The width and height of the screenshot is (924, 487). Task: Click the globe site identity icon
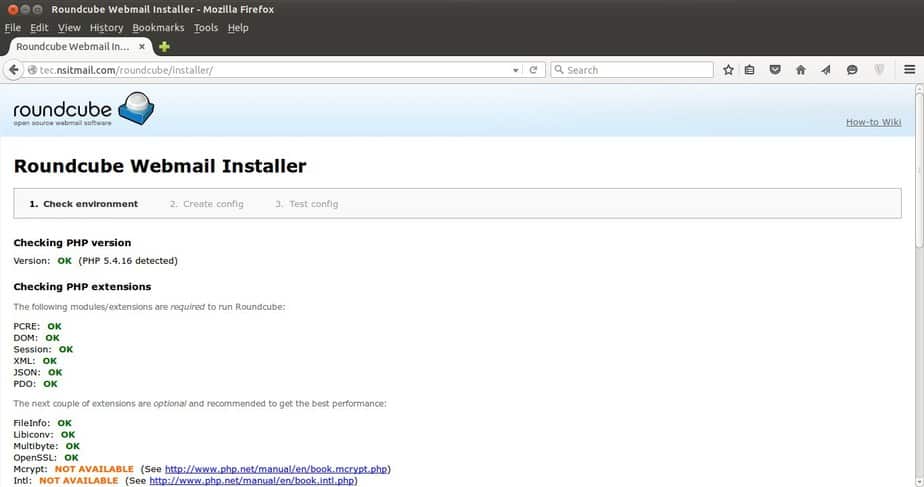pos(32,70)
